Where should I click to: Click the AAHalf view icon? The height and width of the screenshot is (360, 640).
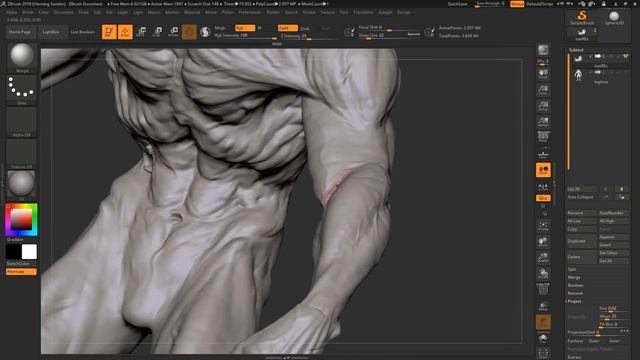(x=543, y=122)
